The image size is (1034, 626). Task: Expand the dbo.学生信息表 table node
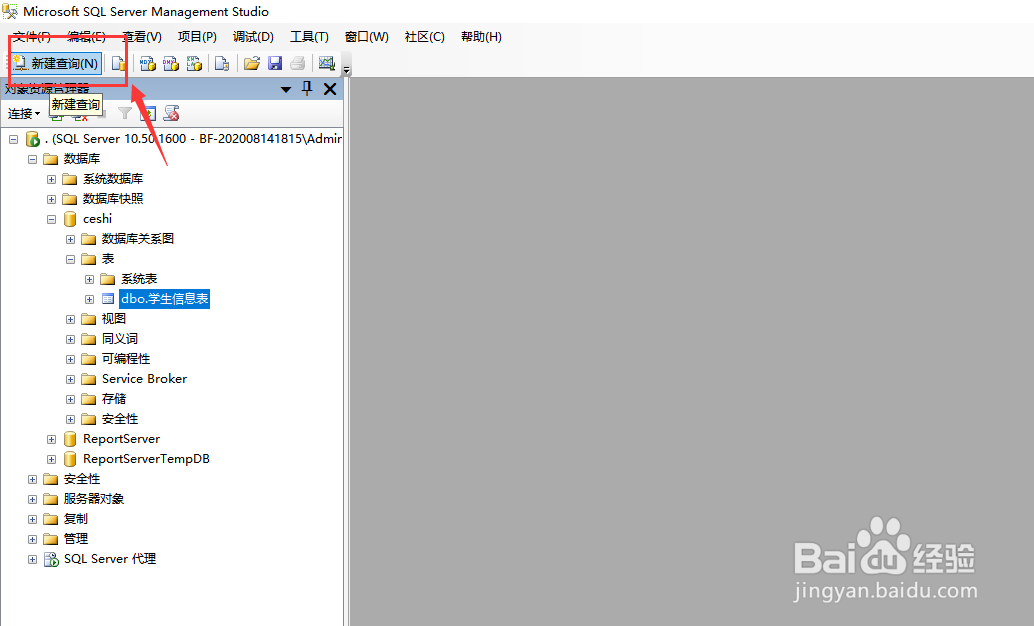pos(90,299)
